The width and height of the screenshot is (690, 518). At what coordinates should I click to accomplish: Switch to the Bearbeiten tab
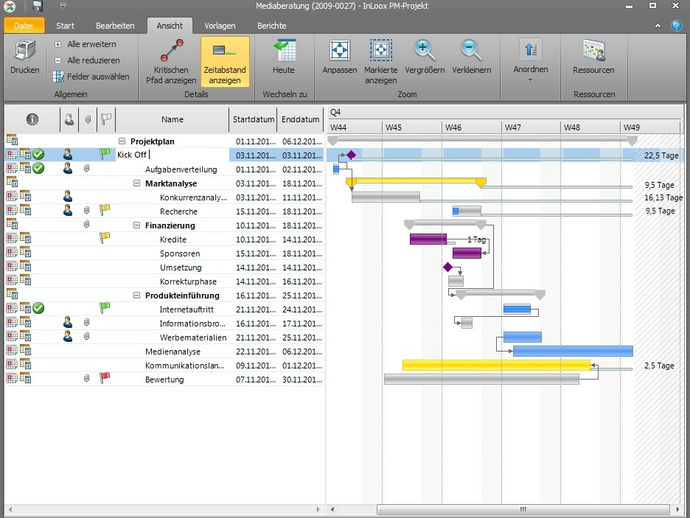pos(115,26)
